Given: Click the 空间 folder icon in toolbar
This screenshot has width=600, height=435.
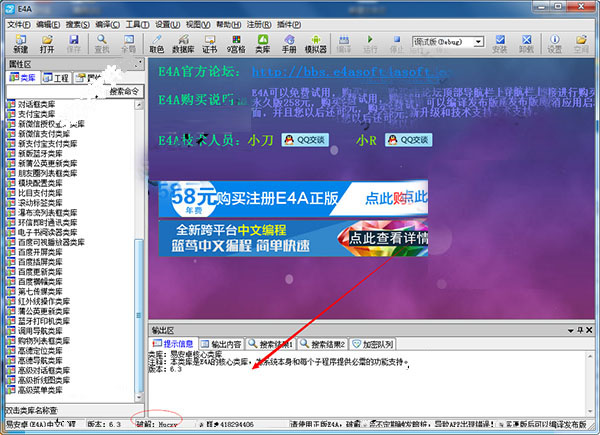Looking at the screenshot, I should click(581, 44).
